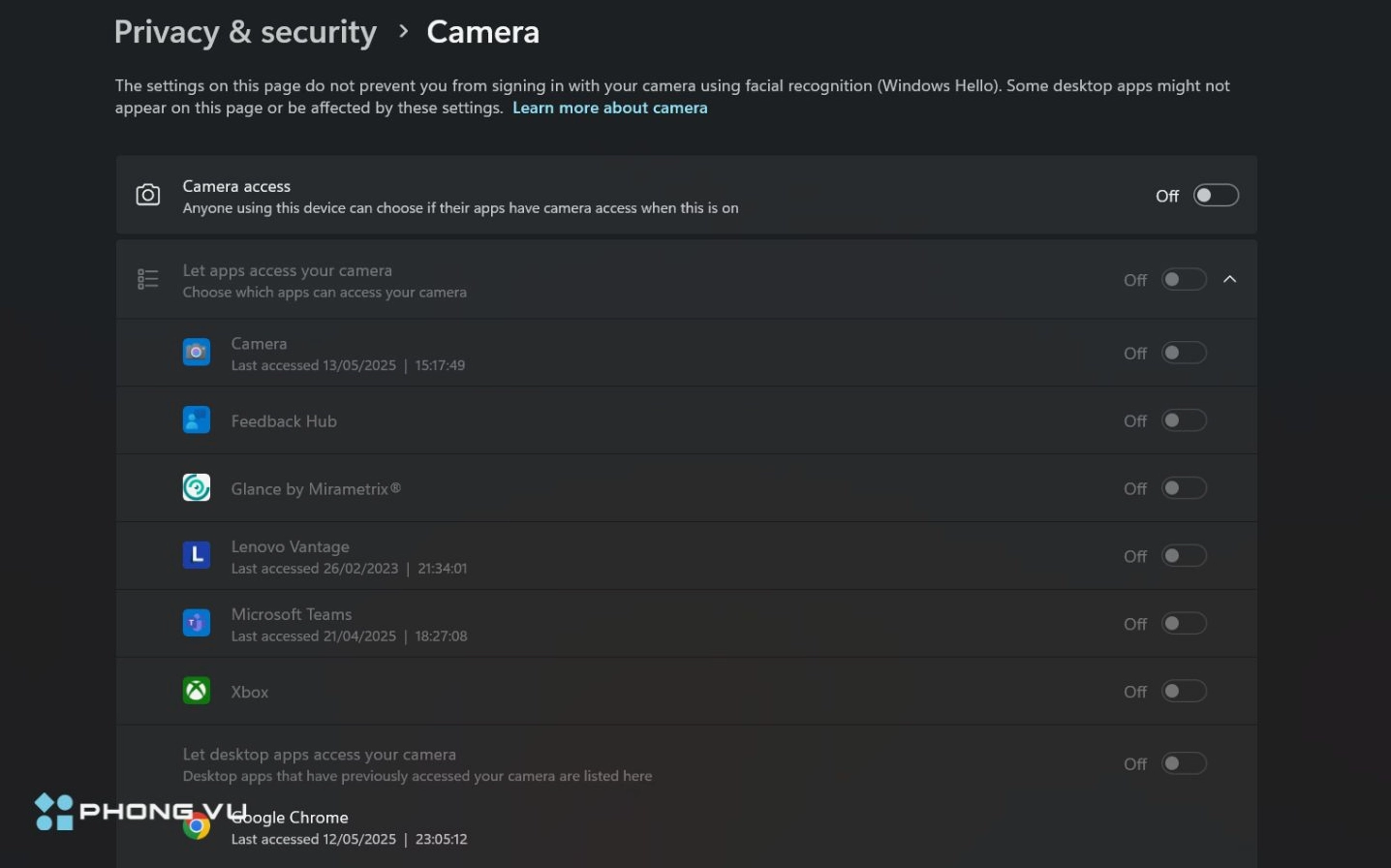Click the list icon beside Let apps access
Viewport: 1391px width, 868px height.
click(x=147, y=280)
